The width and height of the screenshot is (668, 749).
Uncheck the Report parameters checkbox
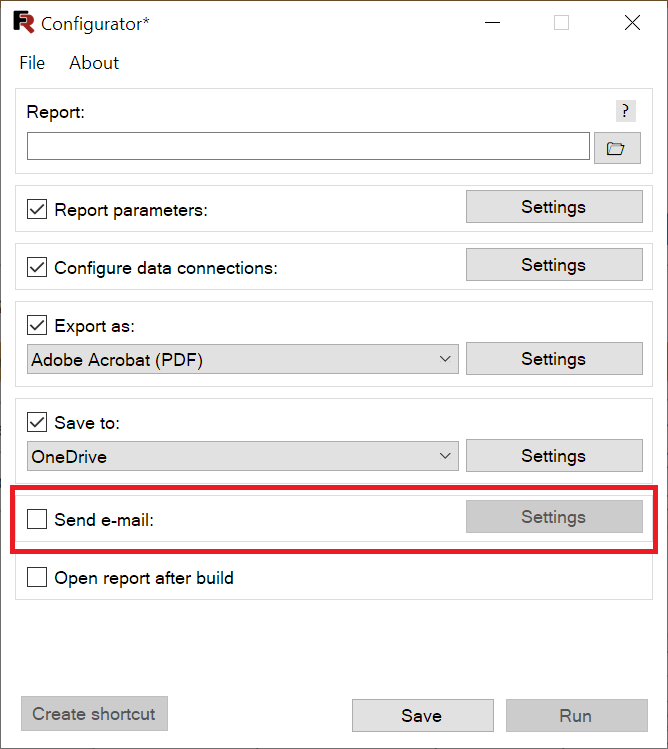tap(37, 209)
